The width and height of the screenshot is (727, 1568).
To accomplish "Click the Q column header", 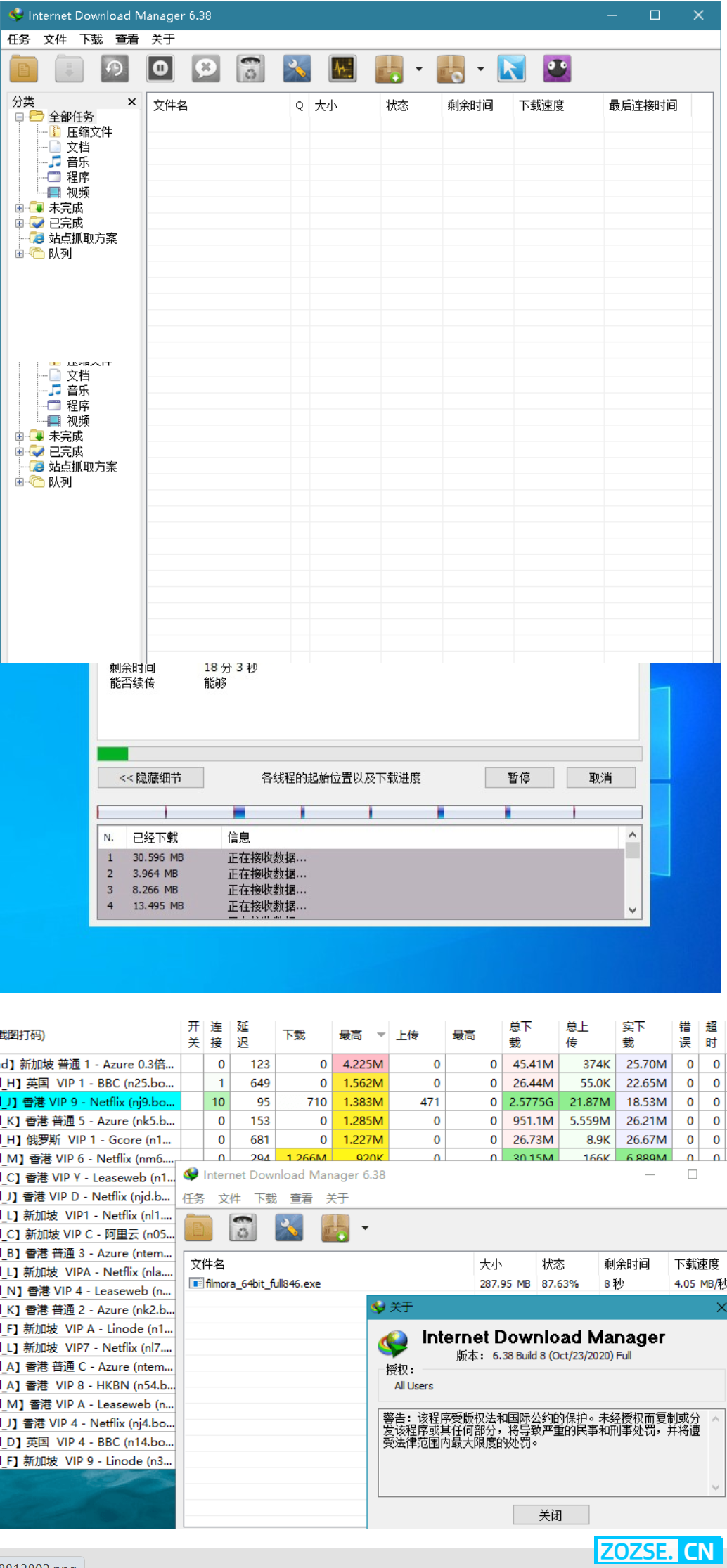I will point(300,105).
